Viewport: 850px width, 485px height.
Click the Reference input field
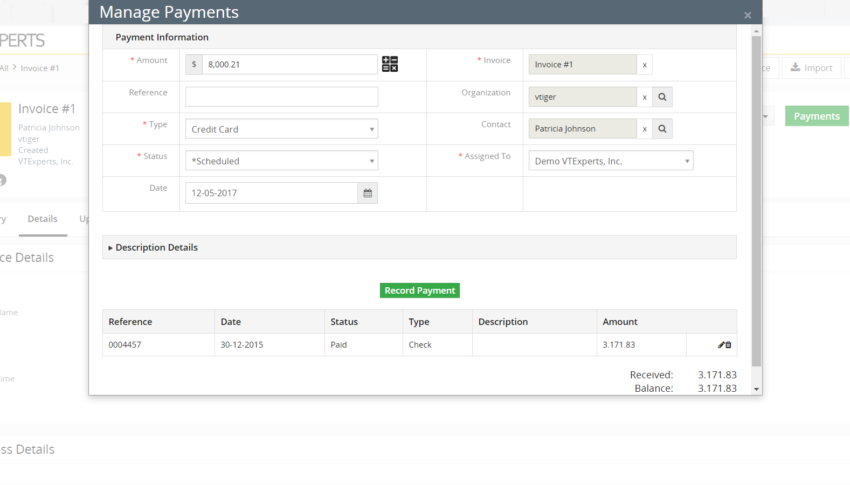tap(282, 97)
